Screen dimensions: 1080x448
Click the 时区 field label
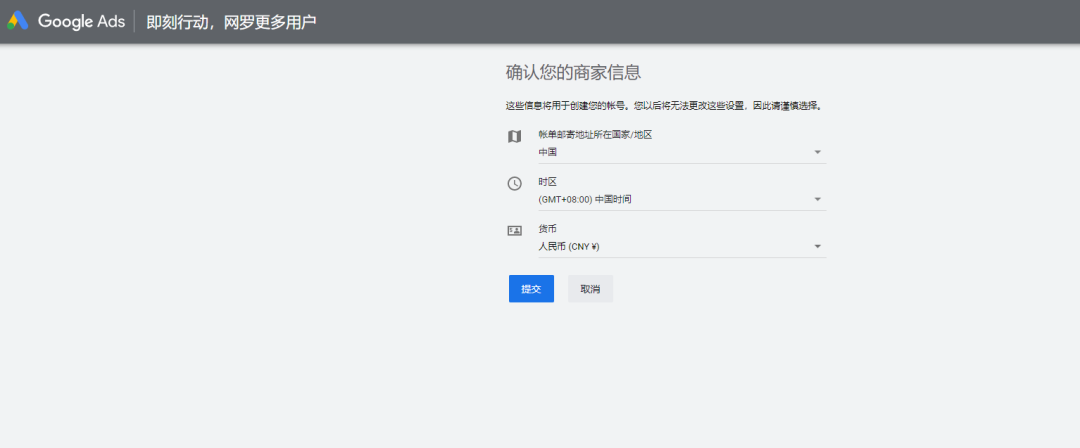[548, 182]
